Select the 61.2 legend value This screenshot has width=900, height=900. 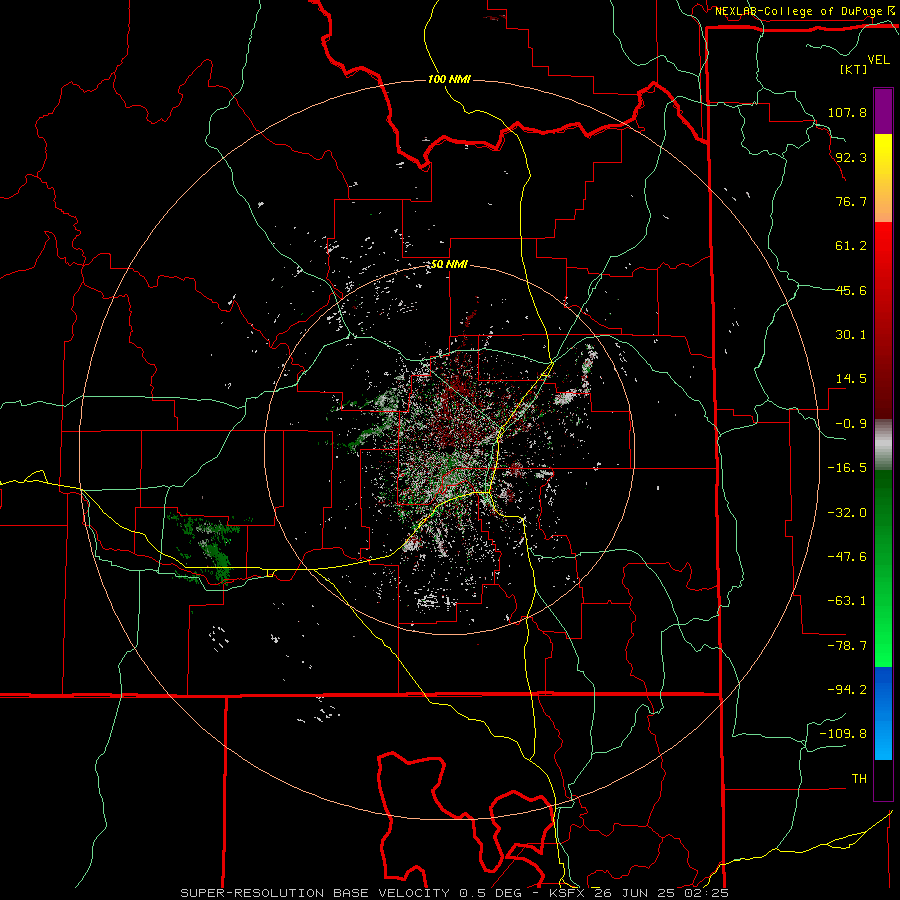851,246
